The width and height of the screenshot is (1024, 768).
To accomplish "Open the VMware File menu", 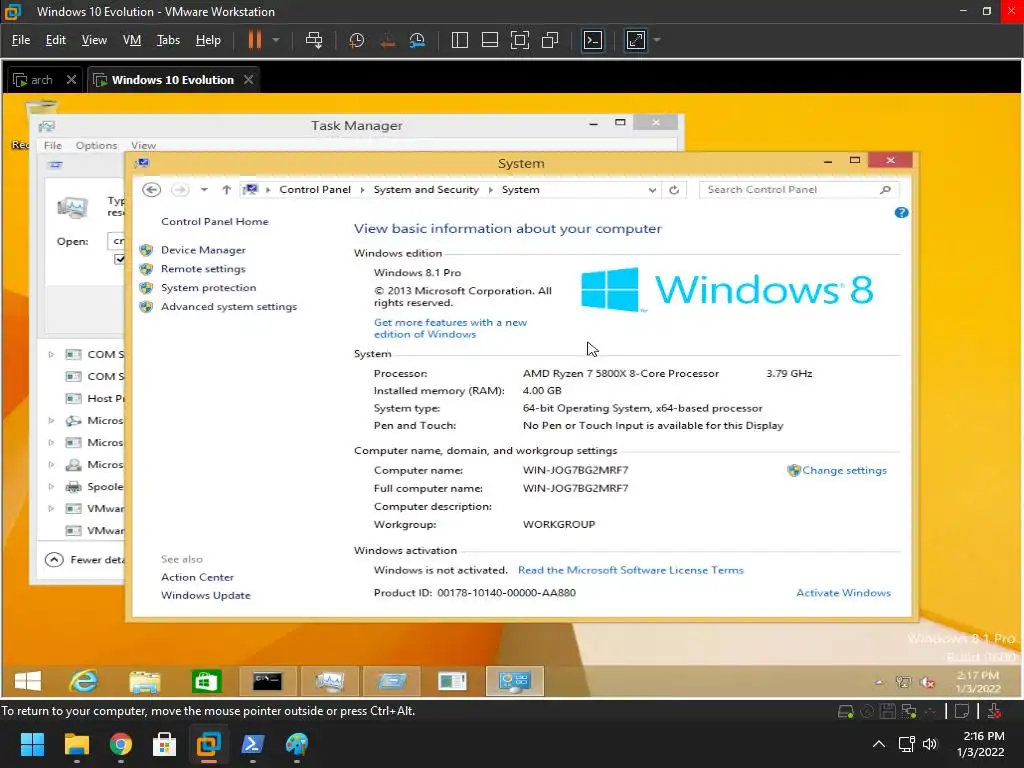I will tap(21, 40).
